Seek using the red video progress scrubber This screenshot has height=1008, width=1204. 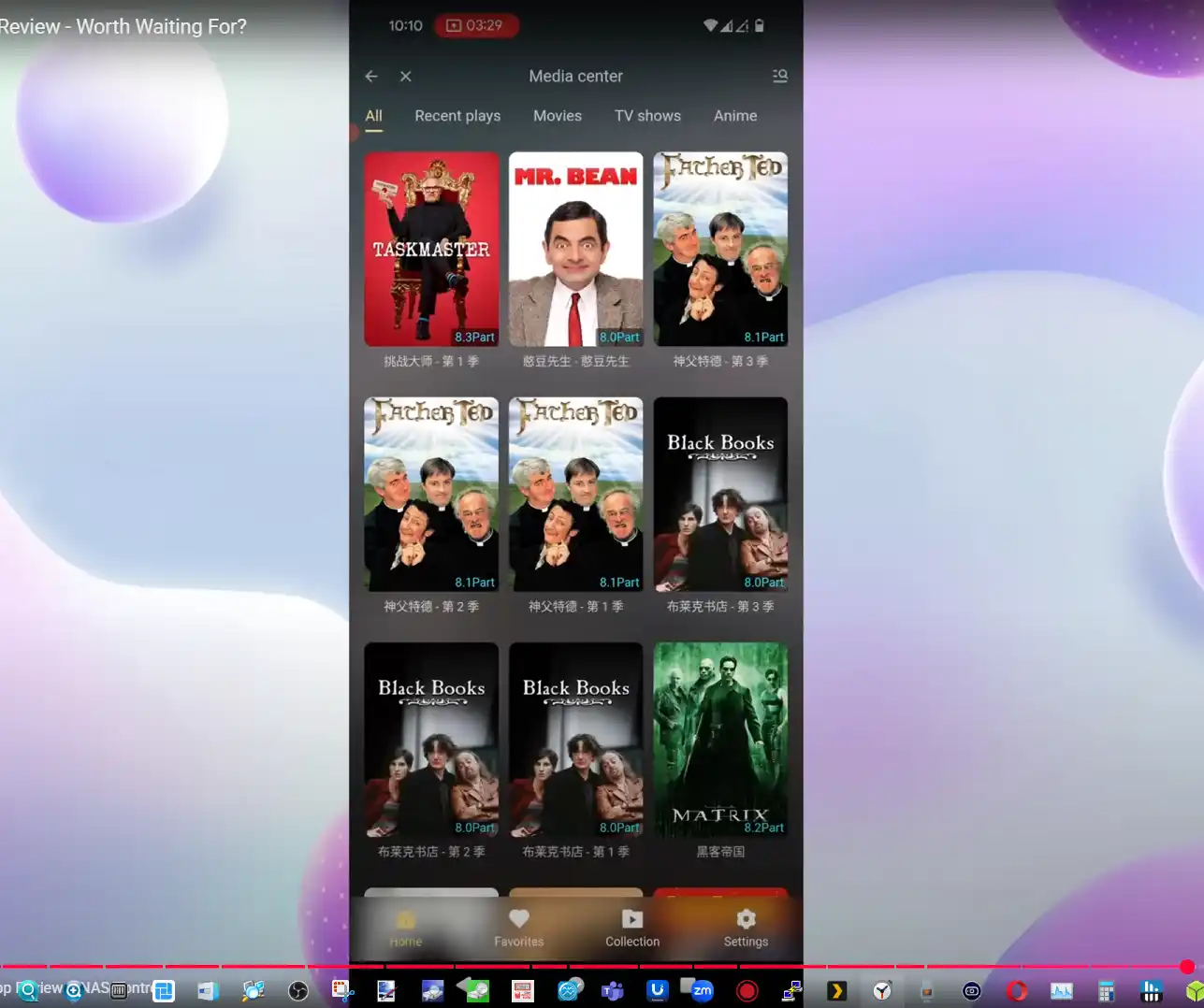[x=1187, y=967]
